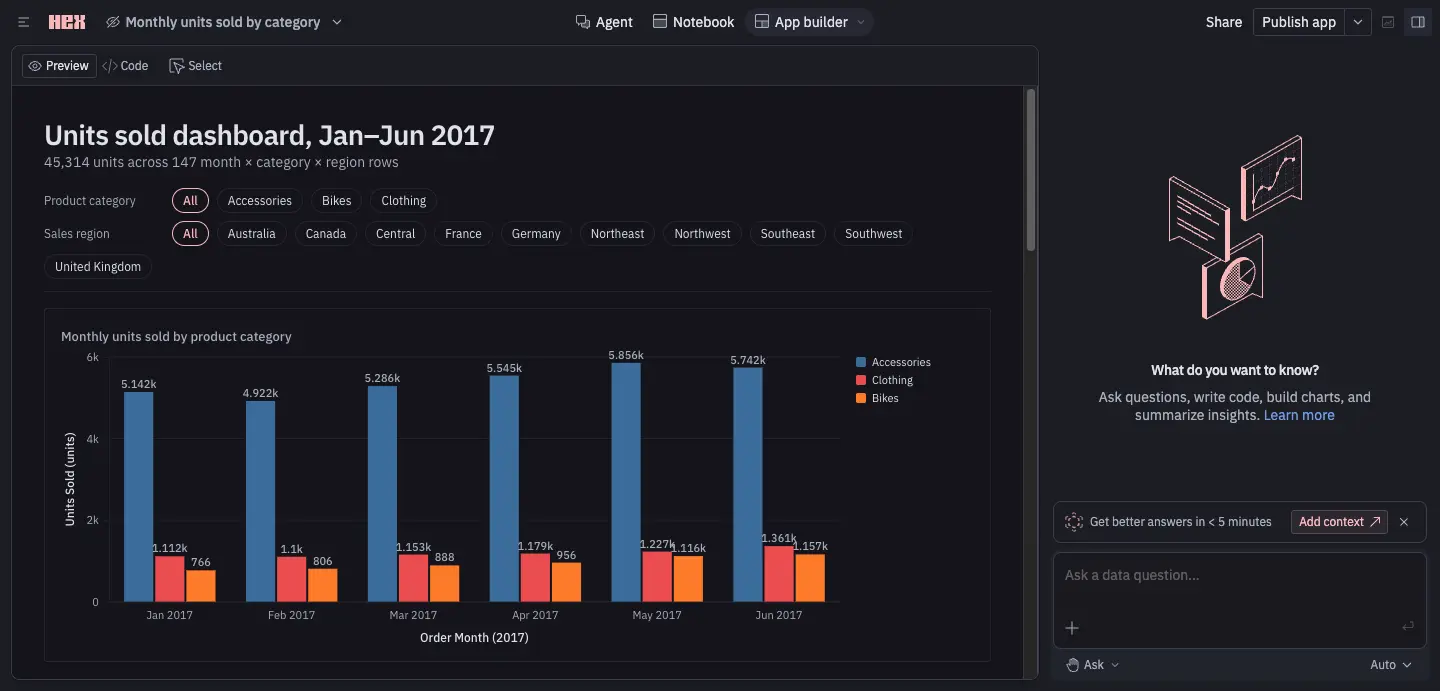Screen dimensions: 1440x691
Task: Open the Publish app dropdown arrow
Action: [x=1357, y=22]
